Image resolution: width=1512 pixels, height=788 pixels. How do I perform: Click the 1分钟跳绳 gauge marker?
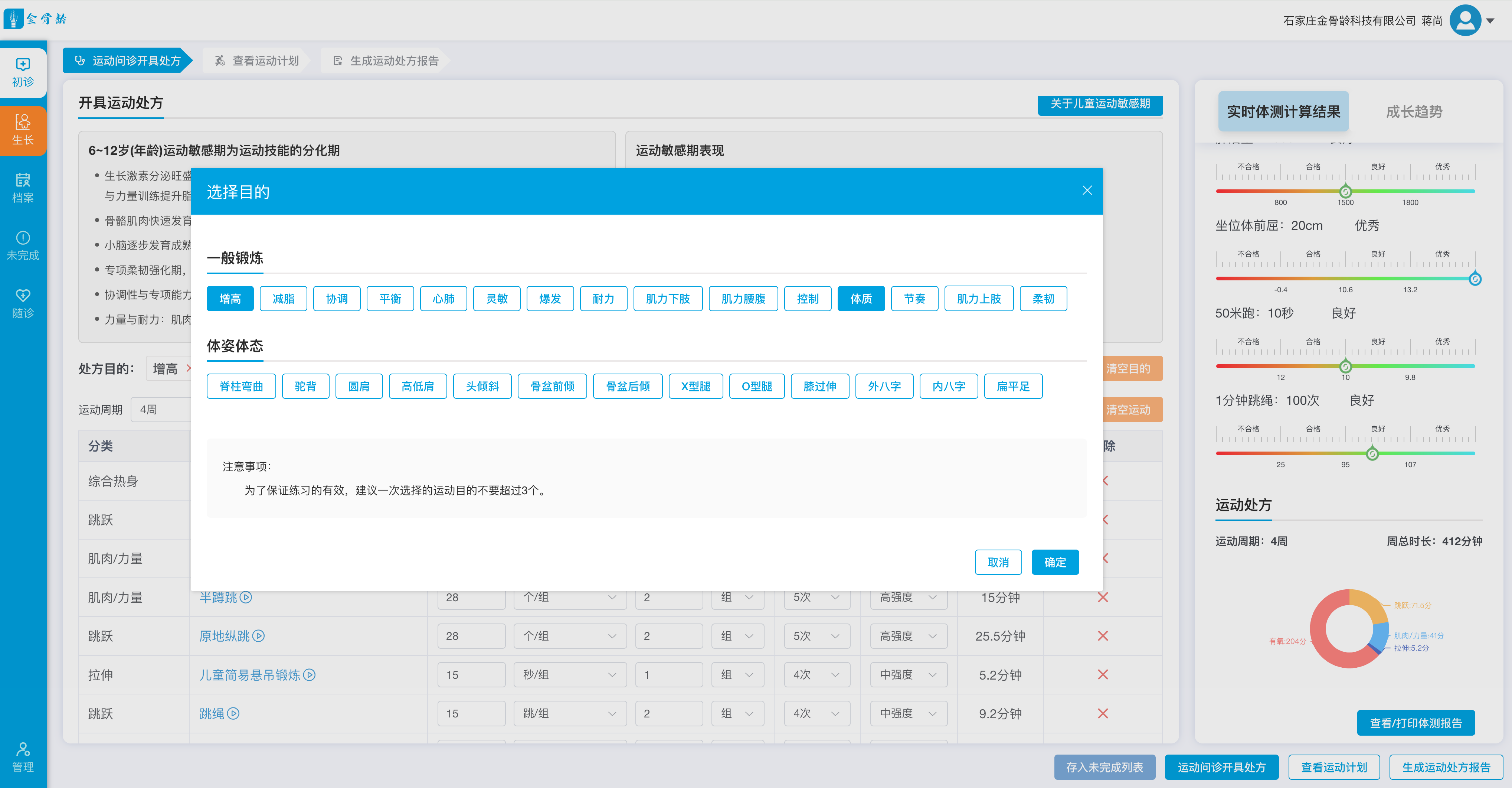click(x=1372, y=453)
